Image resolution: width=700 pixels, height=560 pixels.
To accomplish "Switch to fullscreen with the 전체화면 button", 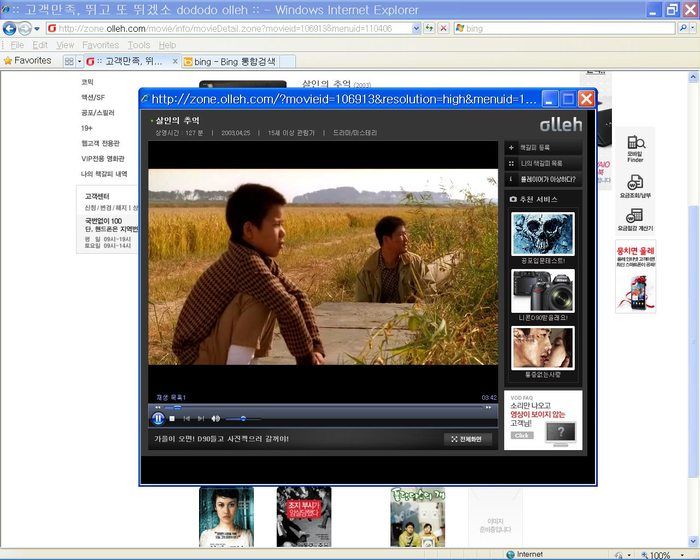I will tap(467, 439).
